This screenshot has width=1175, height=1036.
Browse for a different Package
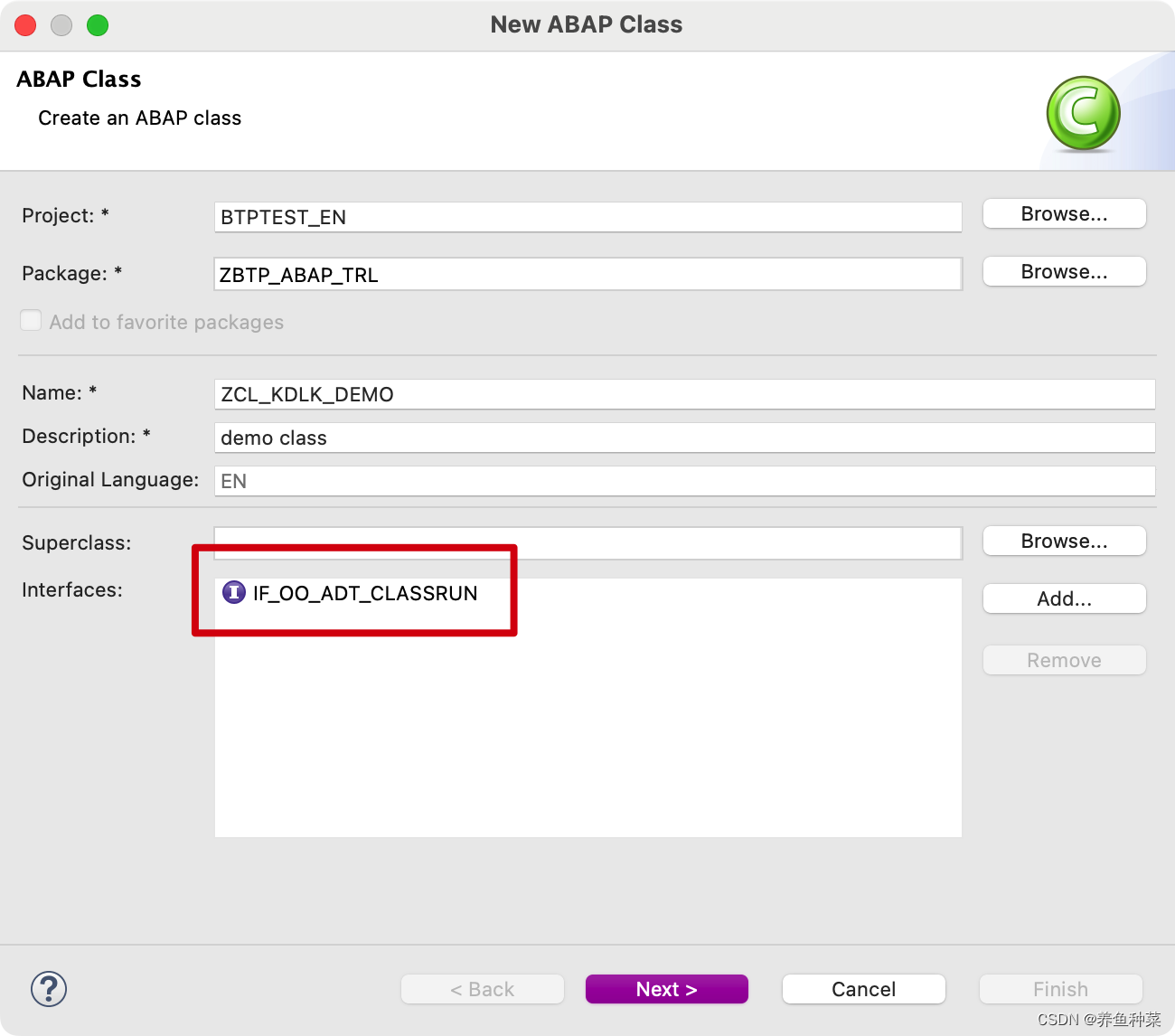1064,271
